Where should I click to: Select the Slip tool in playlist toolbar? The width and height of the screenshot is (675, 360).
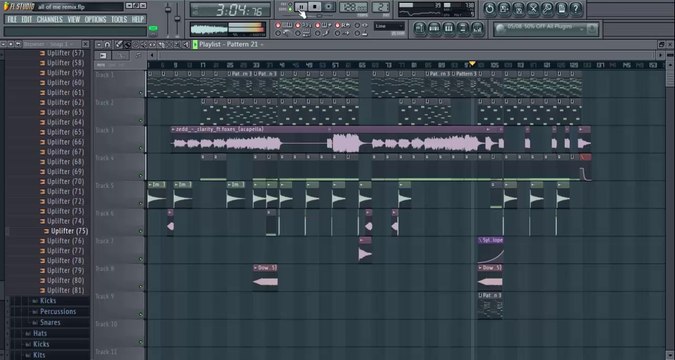[x=152, y=44]
